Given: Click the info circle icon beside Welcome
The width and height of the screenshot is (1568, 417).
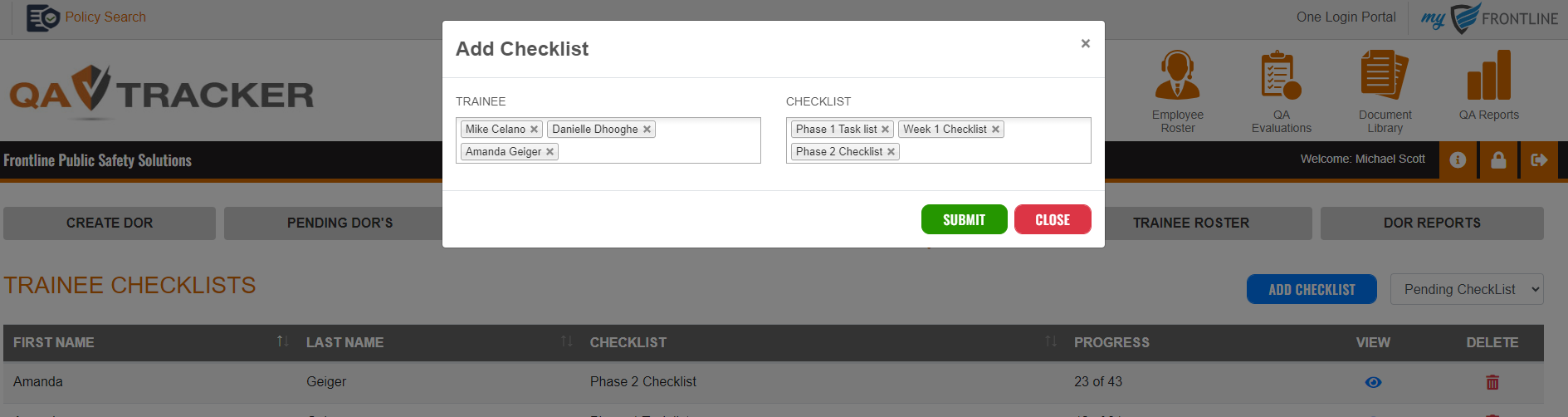Looking at the screenshot, I should 1458,160.
